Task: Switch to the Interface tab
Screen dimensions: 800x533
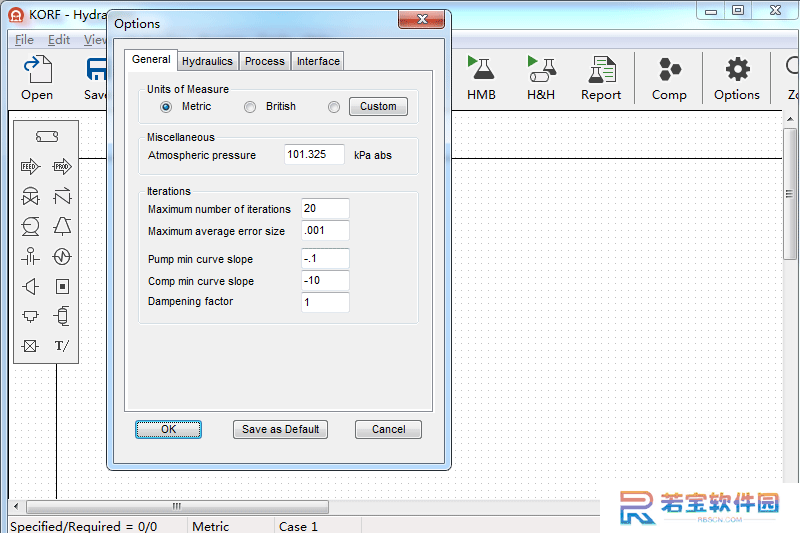Action: pos(318,61)
